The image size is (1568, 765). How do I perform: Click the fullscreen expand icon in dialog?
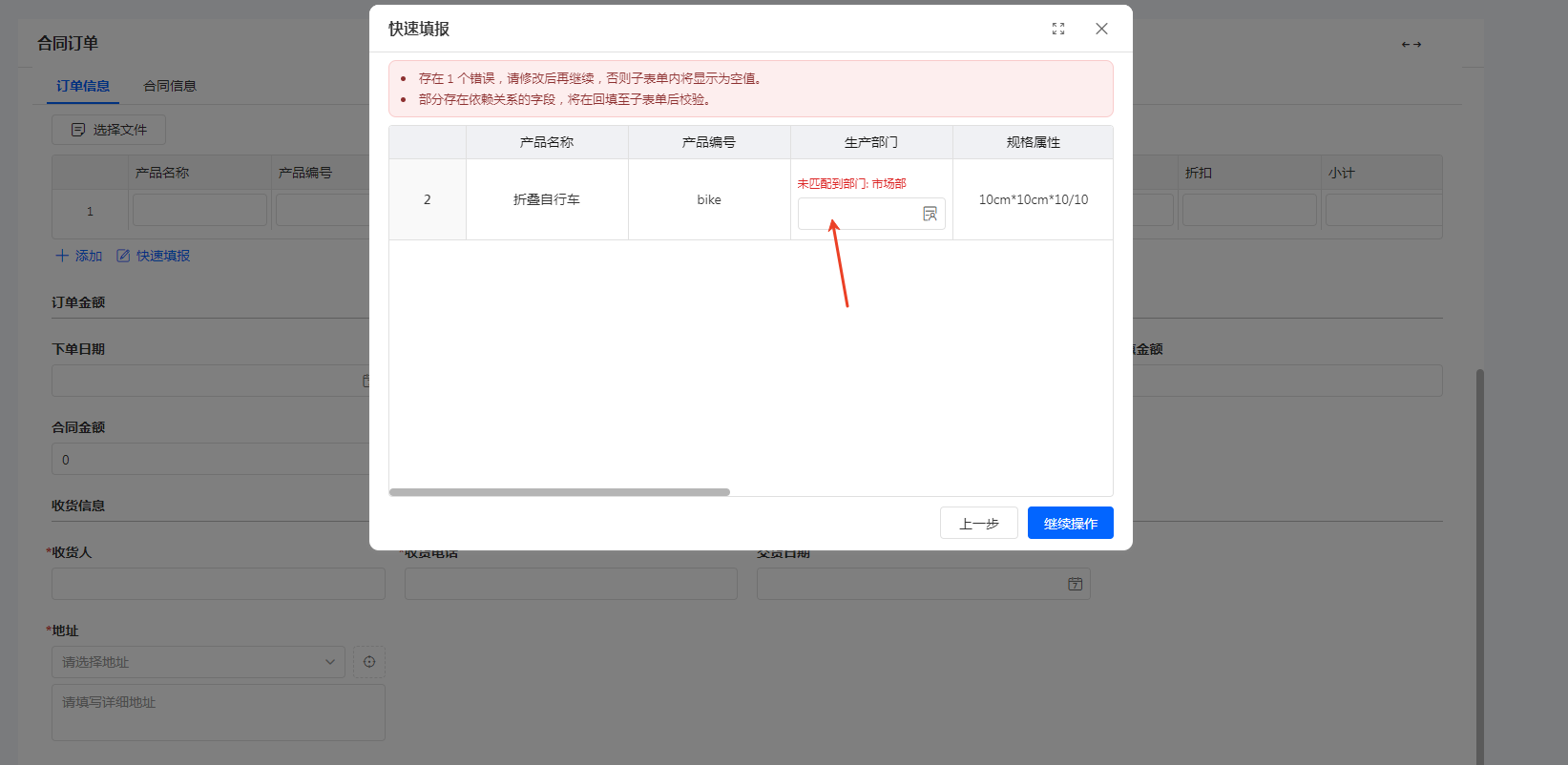point(1057,29)
